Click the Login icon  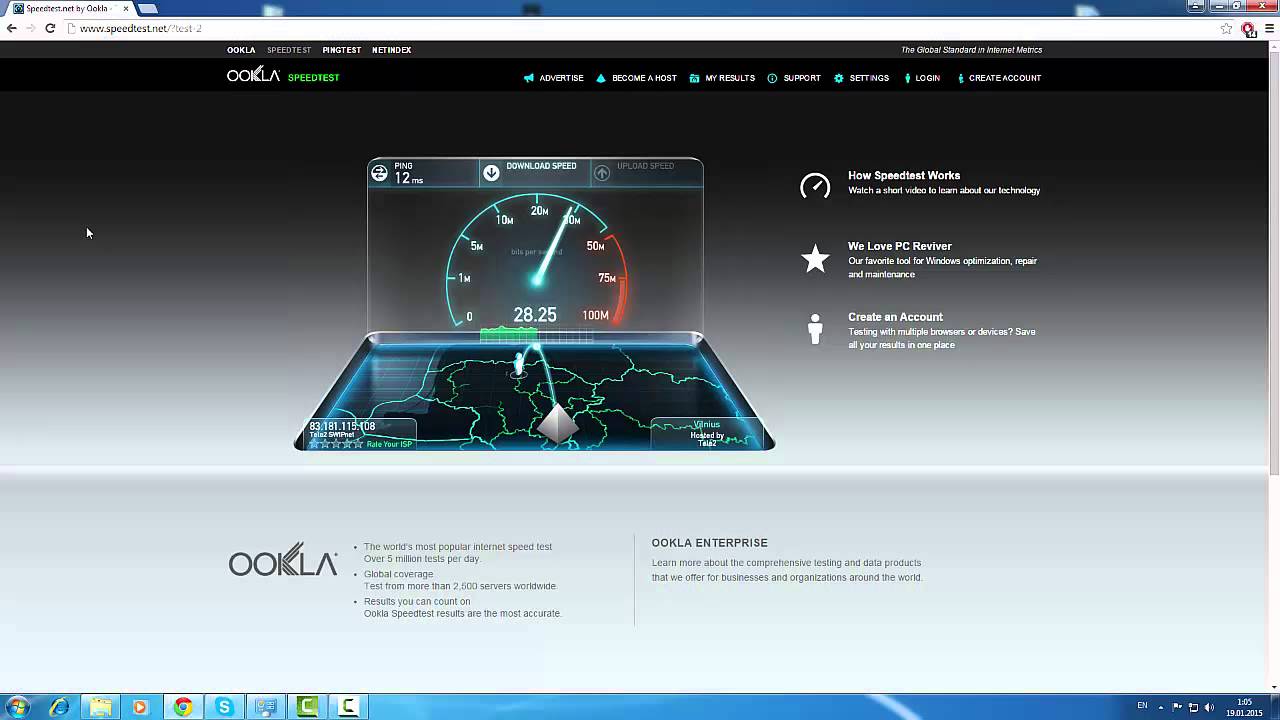pyautogui.click(x=907, y=78)
